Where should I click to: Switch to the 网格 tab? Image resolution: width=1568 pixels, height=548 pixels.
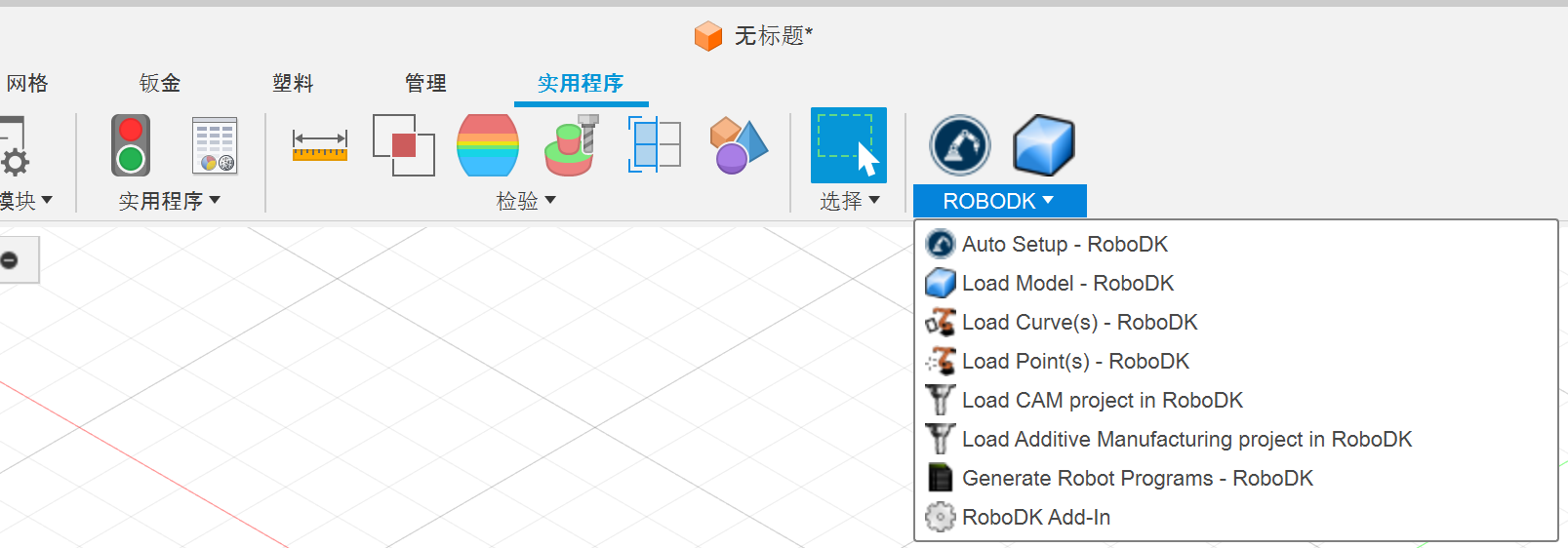tap(27, 84)
